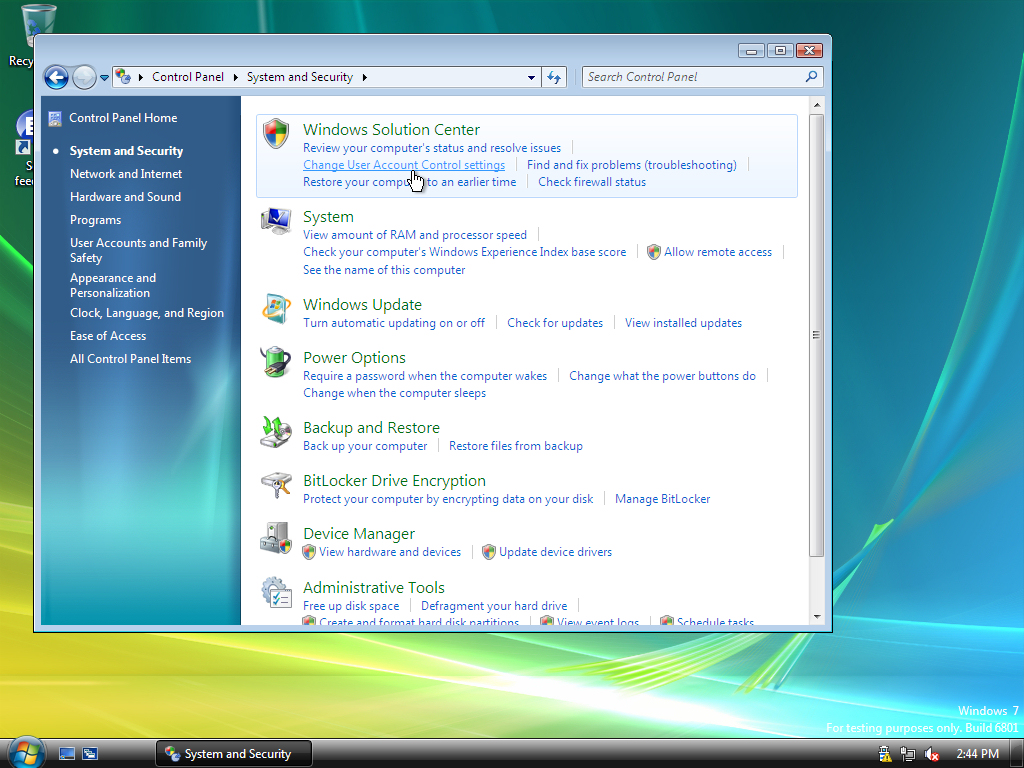Expand the arrow after Control Panel breadcrumb

point(236,77)
